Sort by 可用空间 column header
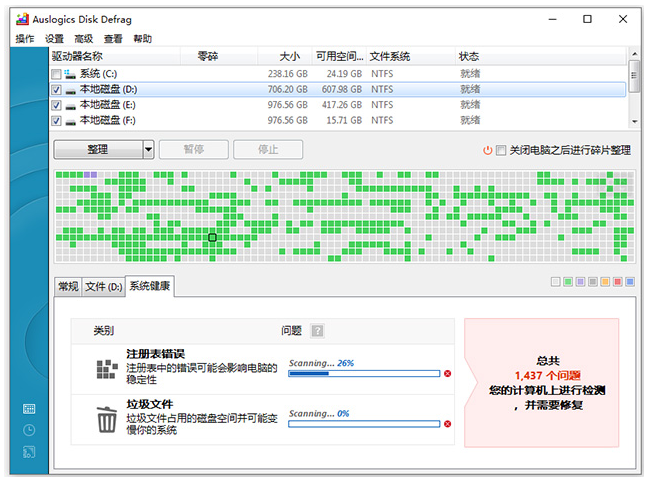The width and height of the screenshot is (650, 480). coord(339,56)
